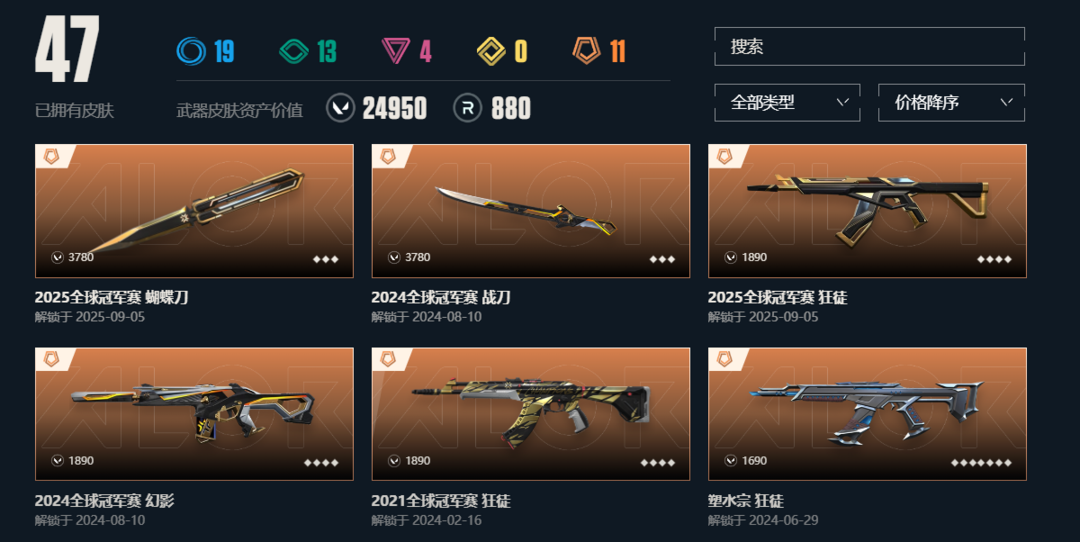1080x542 pixels.
Task: Click the green Deluxe tier icon
Action: (x=294, y=51)
